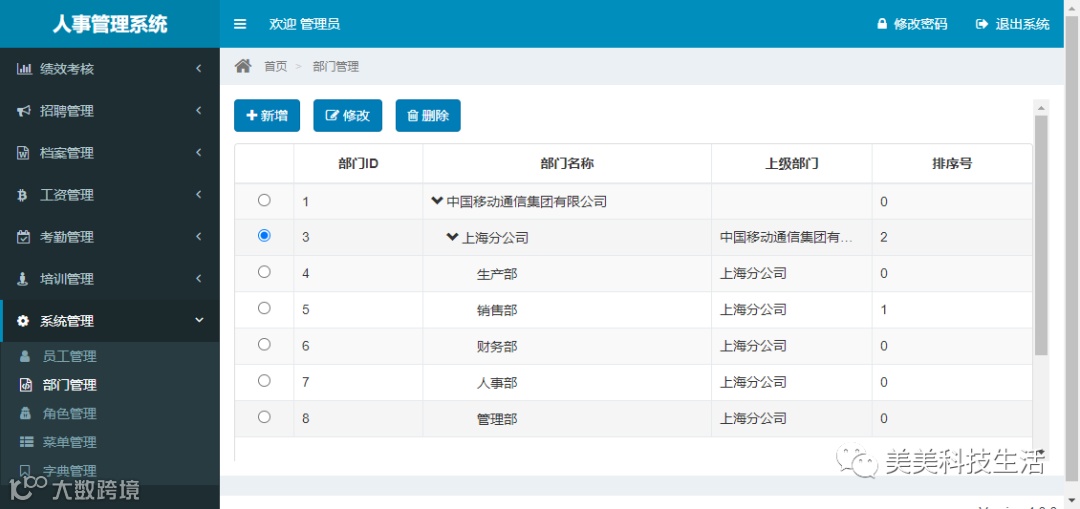Click the lock icon of 角色管理
Viewport: 1080px width, 509px height.
tap(25, 413)
